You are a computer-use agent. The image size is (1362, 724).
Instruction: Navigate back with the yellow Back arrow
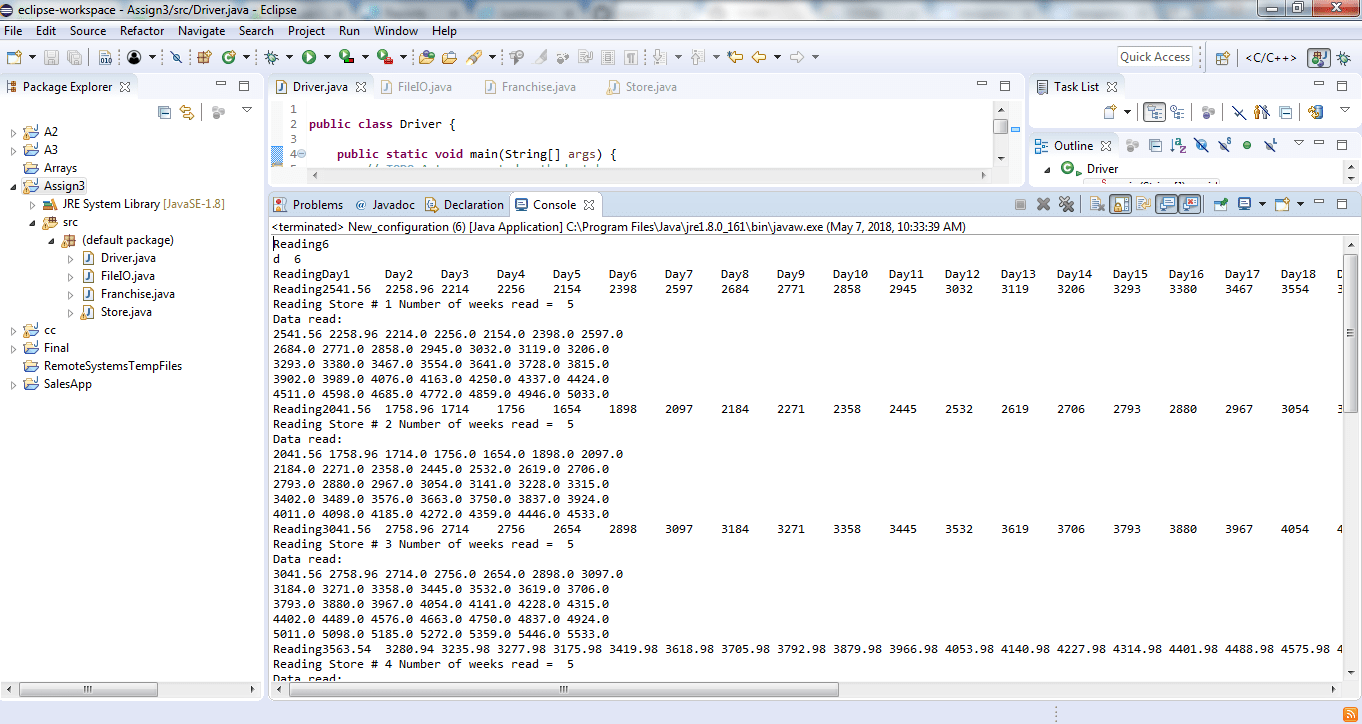[759, 57]
